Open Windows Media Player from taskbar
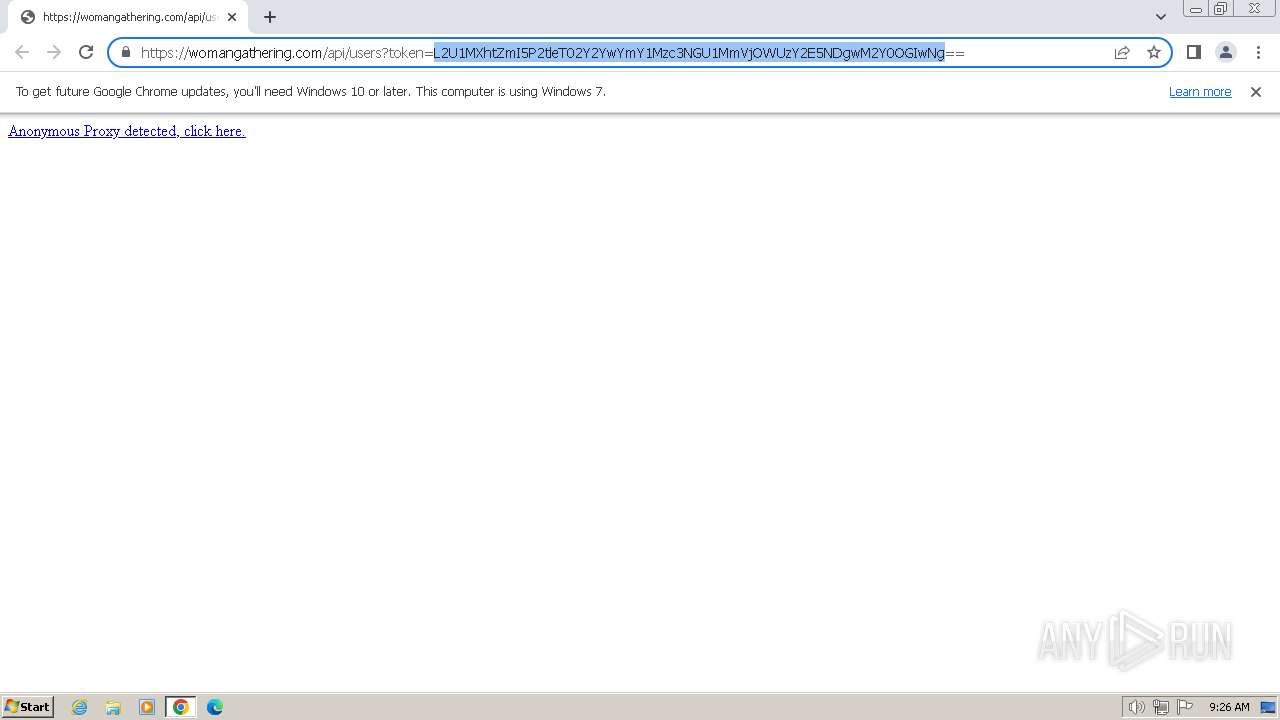1280x720 pixels. (147, 707)
